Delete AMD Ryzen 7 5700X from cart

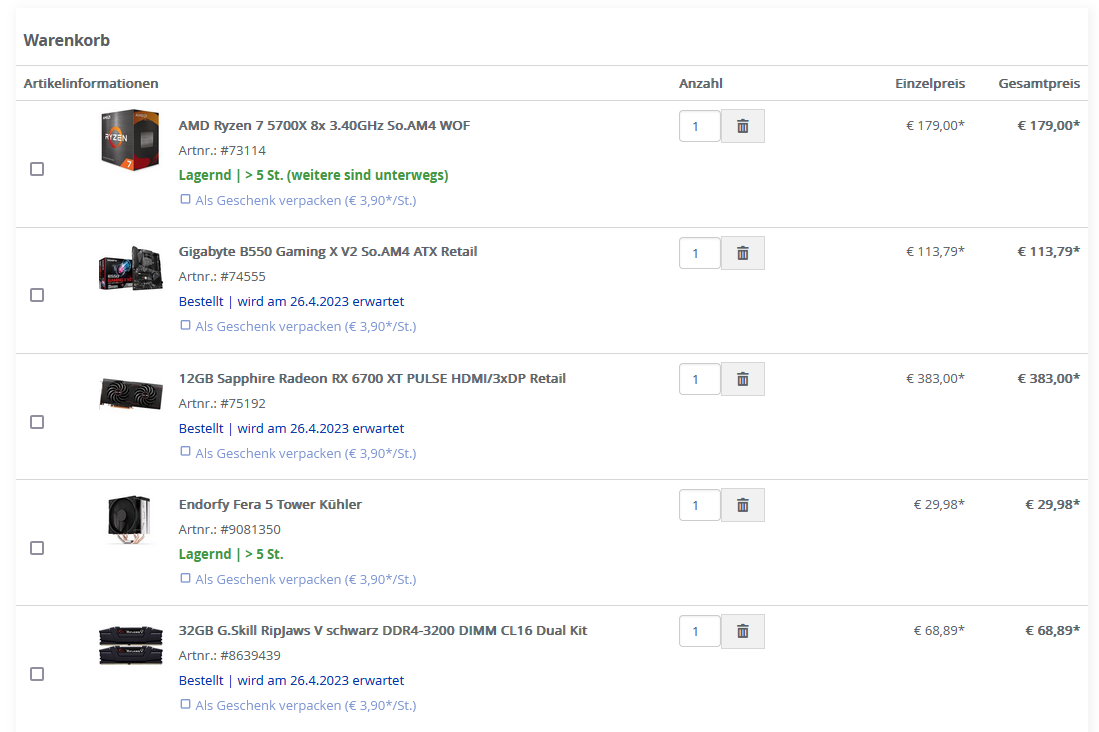click(743, 126)
